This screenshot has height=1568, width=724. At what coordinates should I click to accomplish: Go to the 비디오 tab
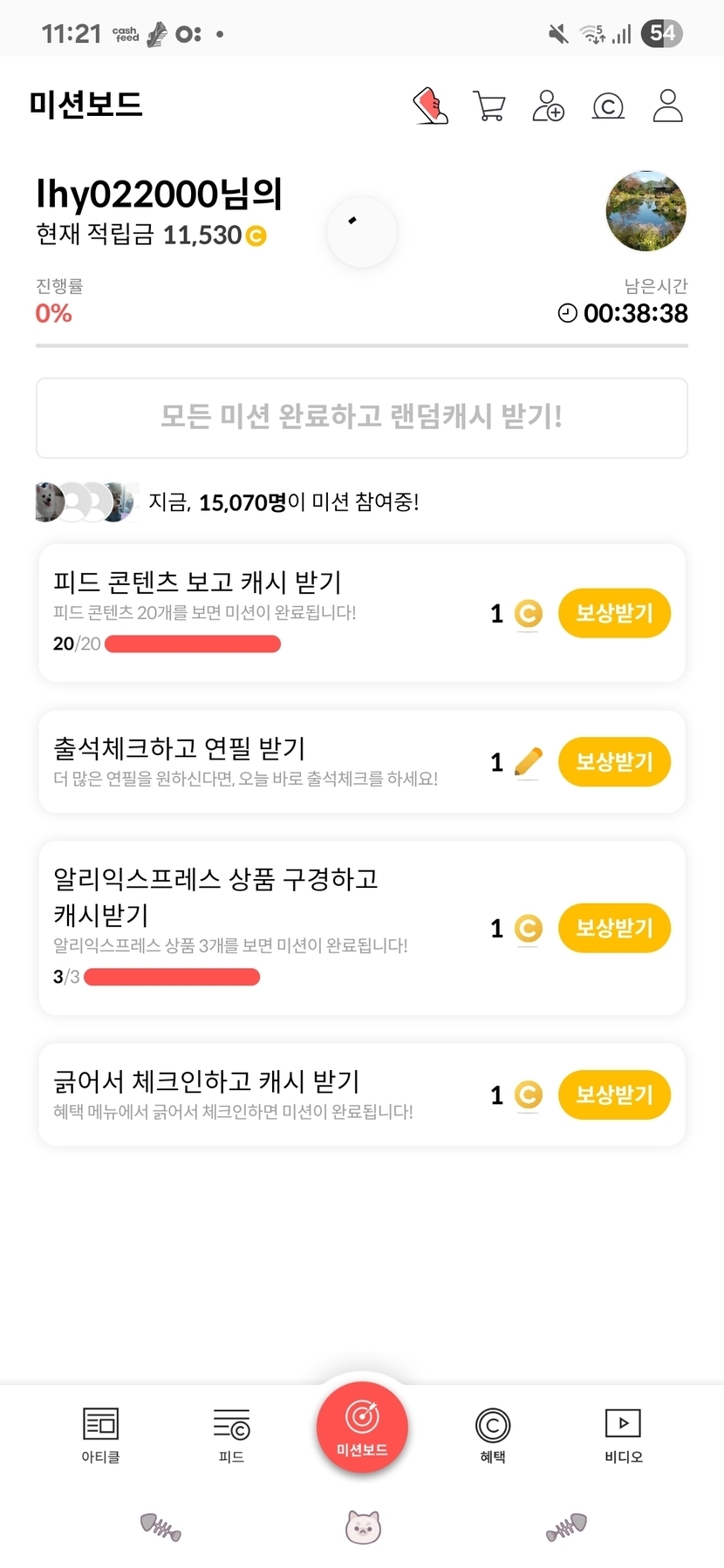click(x=623, y=1435)
